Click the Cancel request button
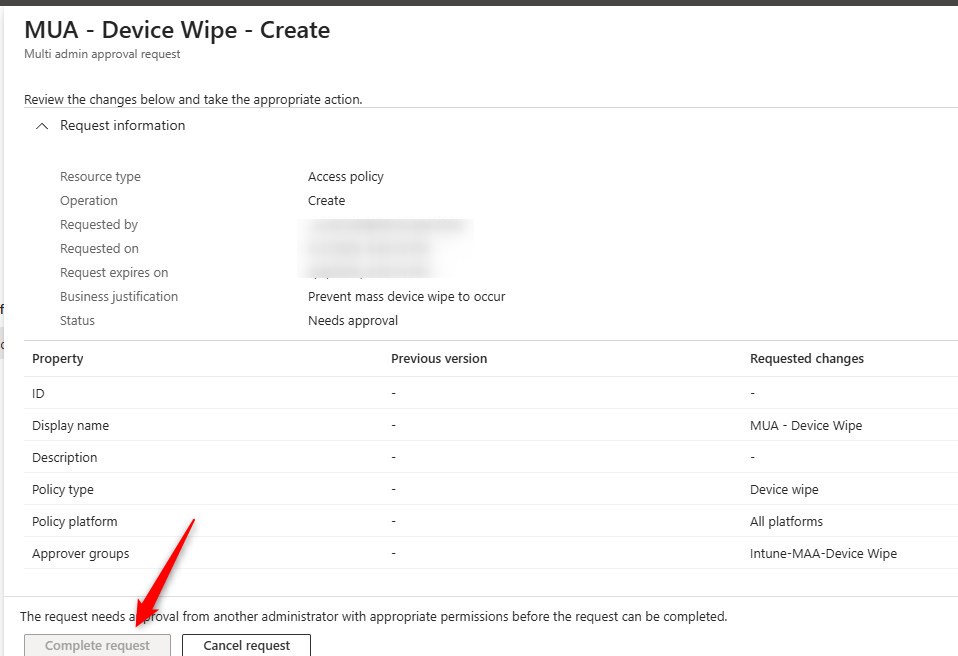This screenshot has width=958, height=656. click(x=246, y=645)
